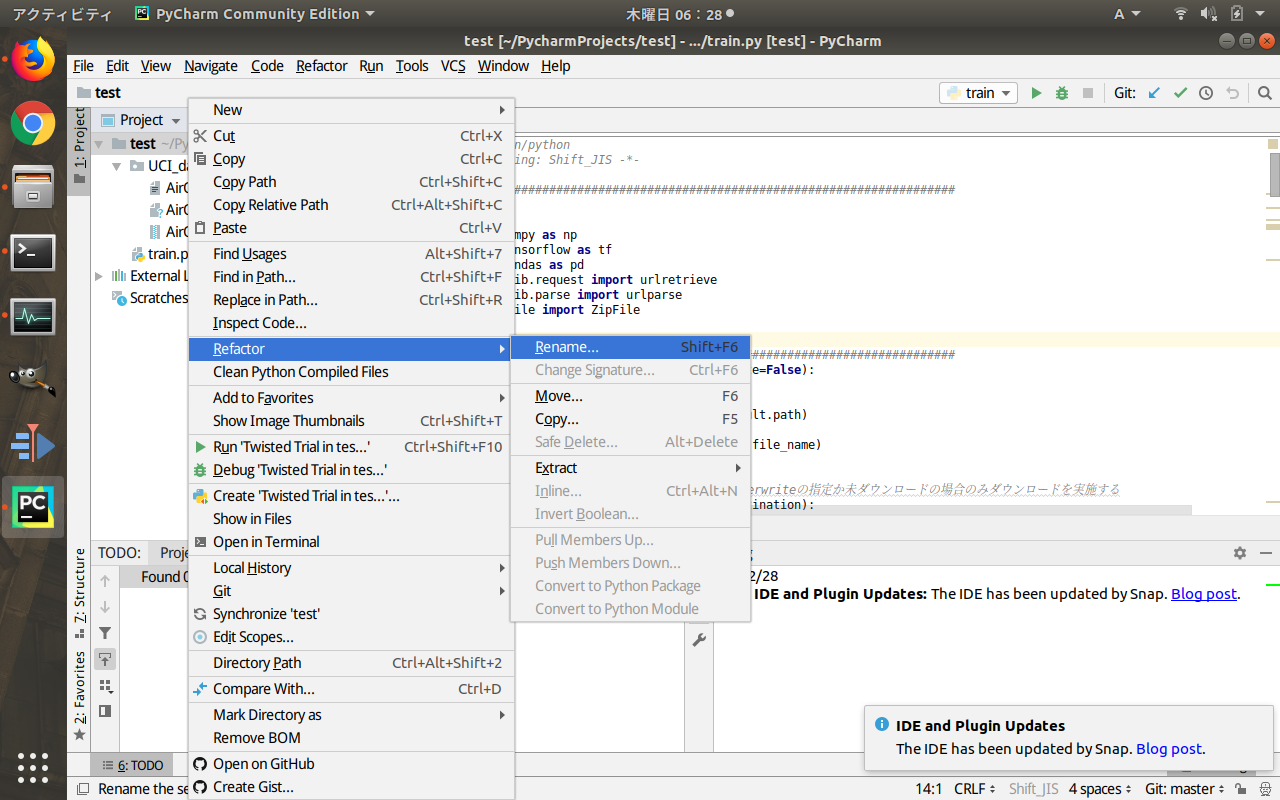The width and height of the screenshot is (1280, 800).
Task: Click the clock 木曜日 06:28 in top bar
Action: click(x=672, y=14)
